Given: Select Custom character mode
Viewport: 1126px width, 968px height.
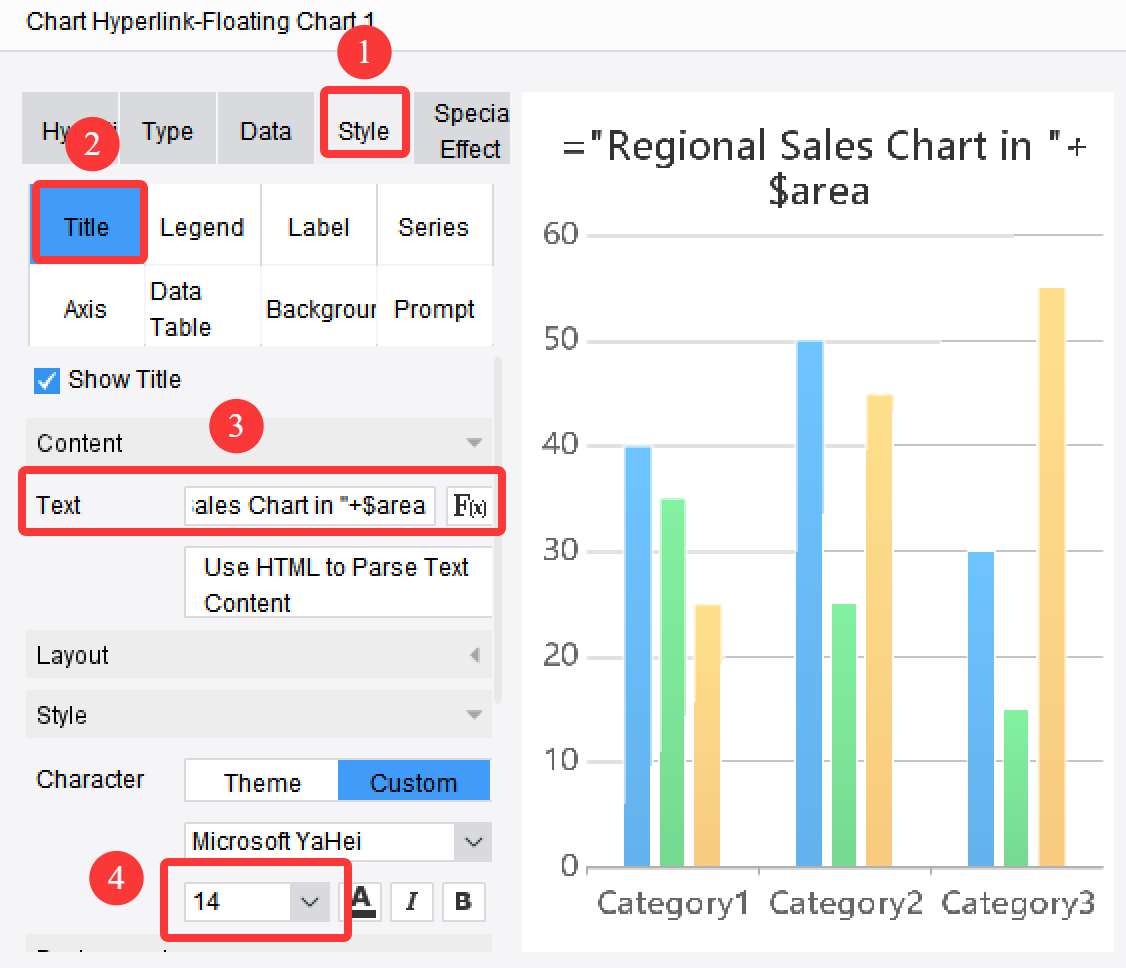Looking at the screenshot, I should [x=414, y=781].
